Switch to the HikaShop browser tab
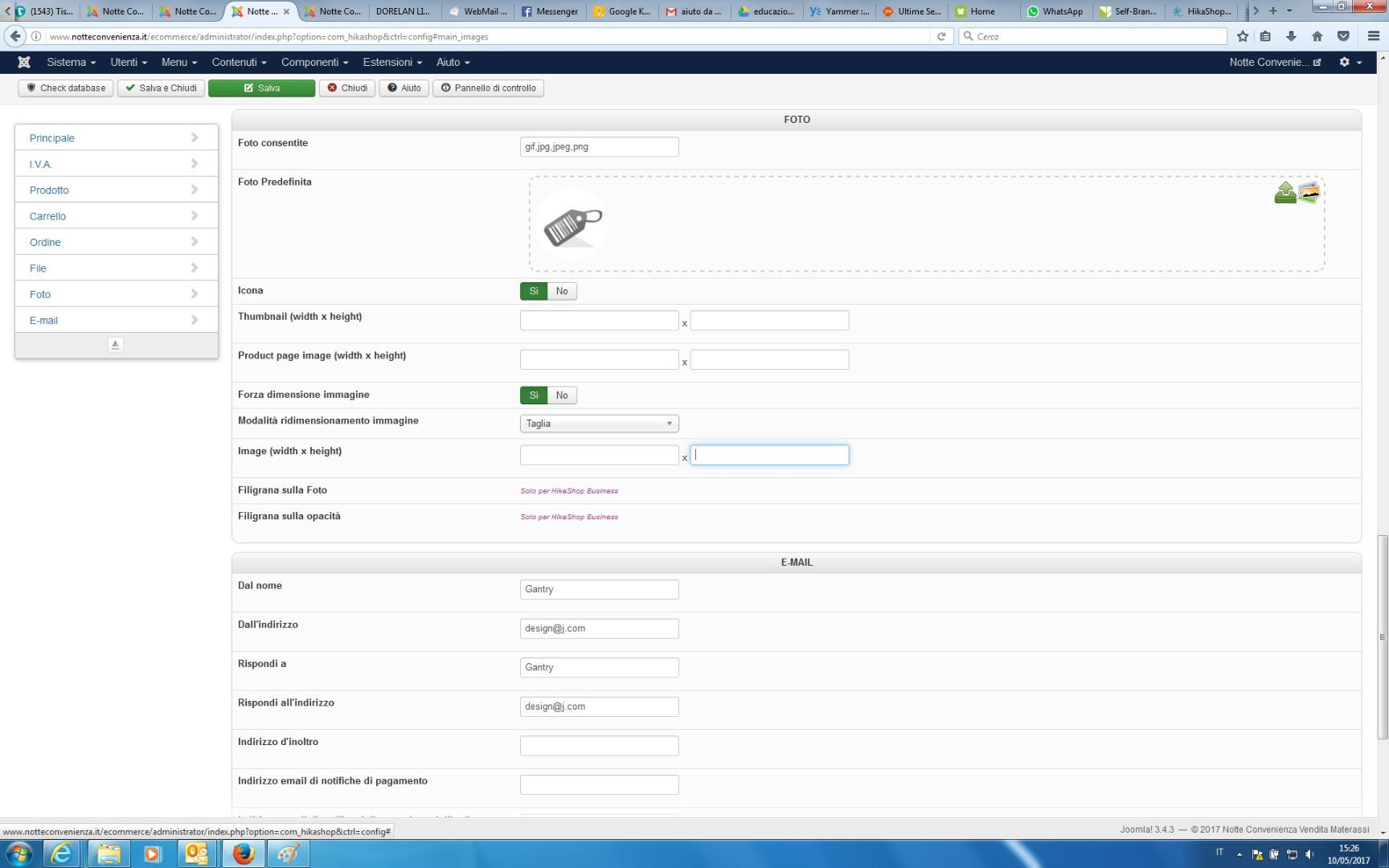Screen dimensions: 1389x868 pyautogui.click(x=1201, y=11)
